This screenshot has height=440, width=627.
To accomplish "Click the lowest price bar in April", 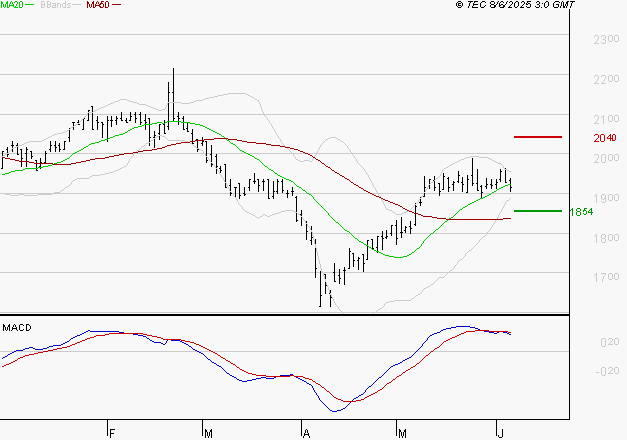I will [321, 293].
